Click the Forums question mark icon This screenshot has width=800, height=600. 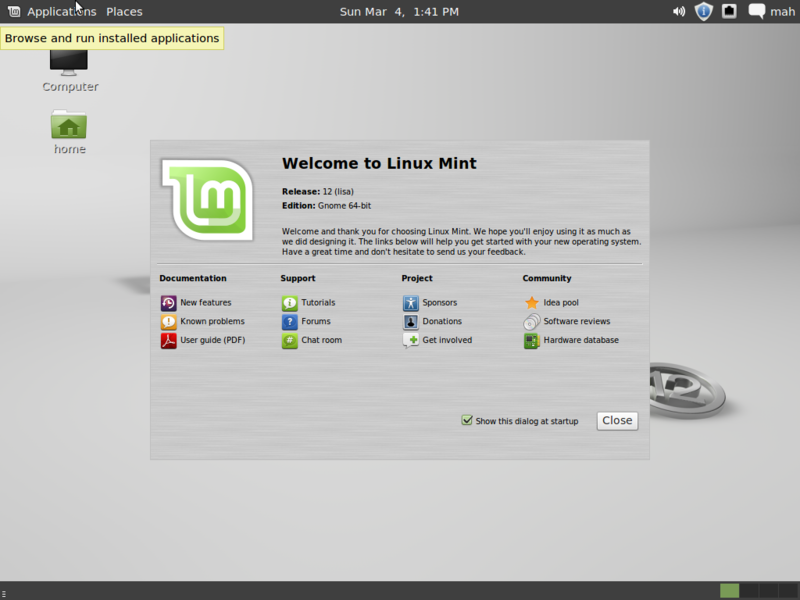[x=289, y=321]
